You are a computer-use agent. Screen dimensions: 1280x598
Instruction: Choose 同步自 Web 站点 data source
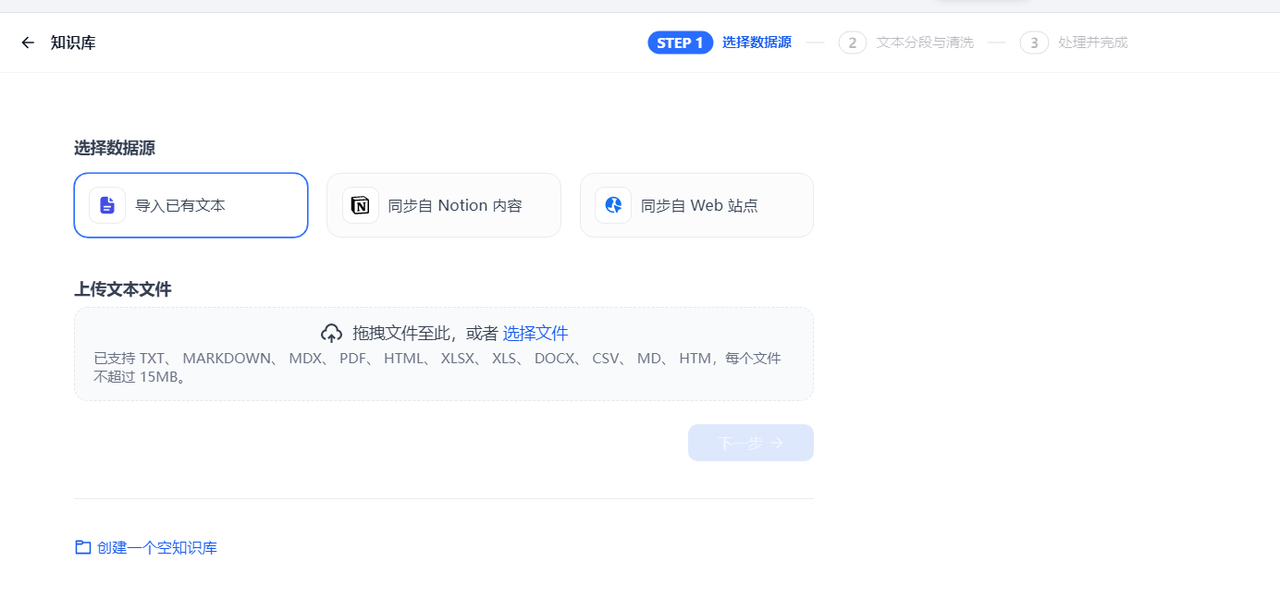click(x=697, y=205)
